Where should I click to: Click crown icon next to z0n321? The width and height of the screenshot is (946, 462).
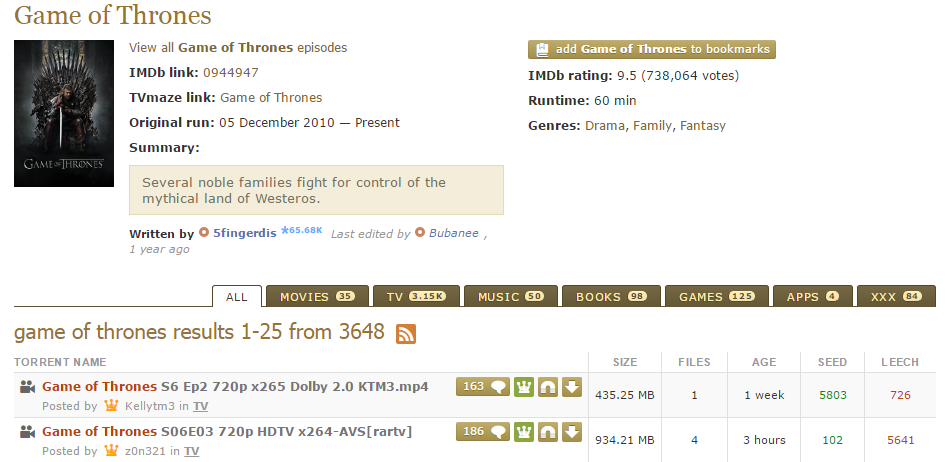(111, 450)
